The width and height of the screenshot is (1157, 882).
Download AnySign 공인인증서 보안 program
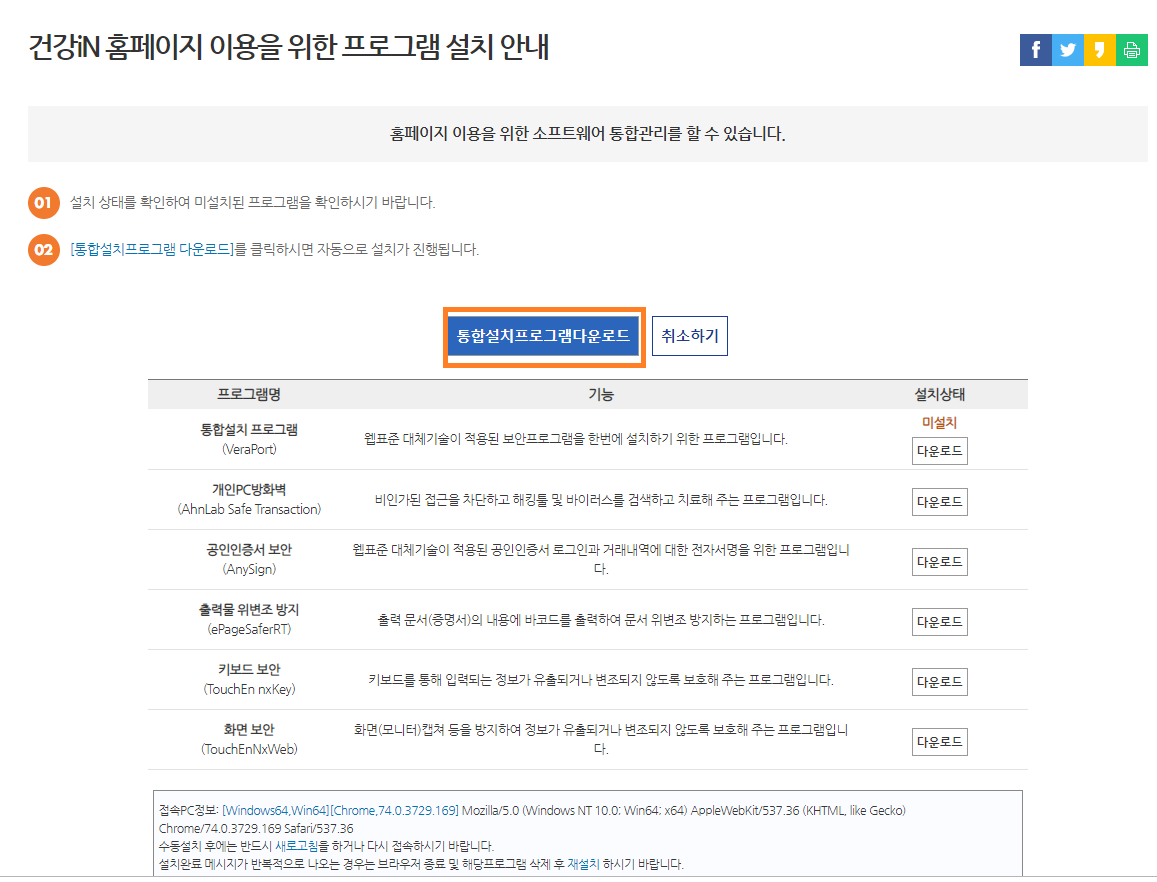(939, 562)
